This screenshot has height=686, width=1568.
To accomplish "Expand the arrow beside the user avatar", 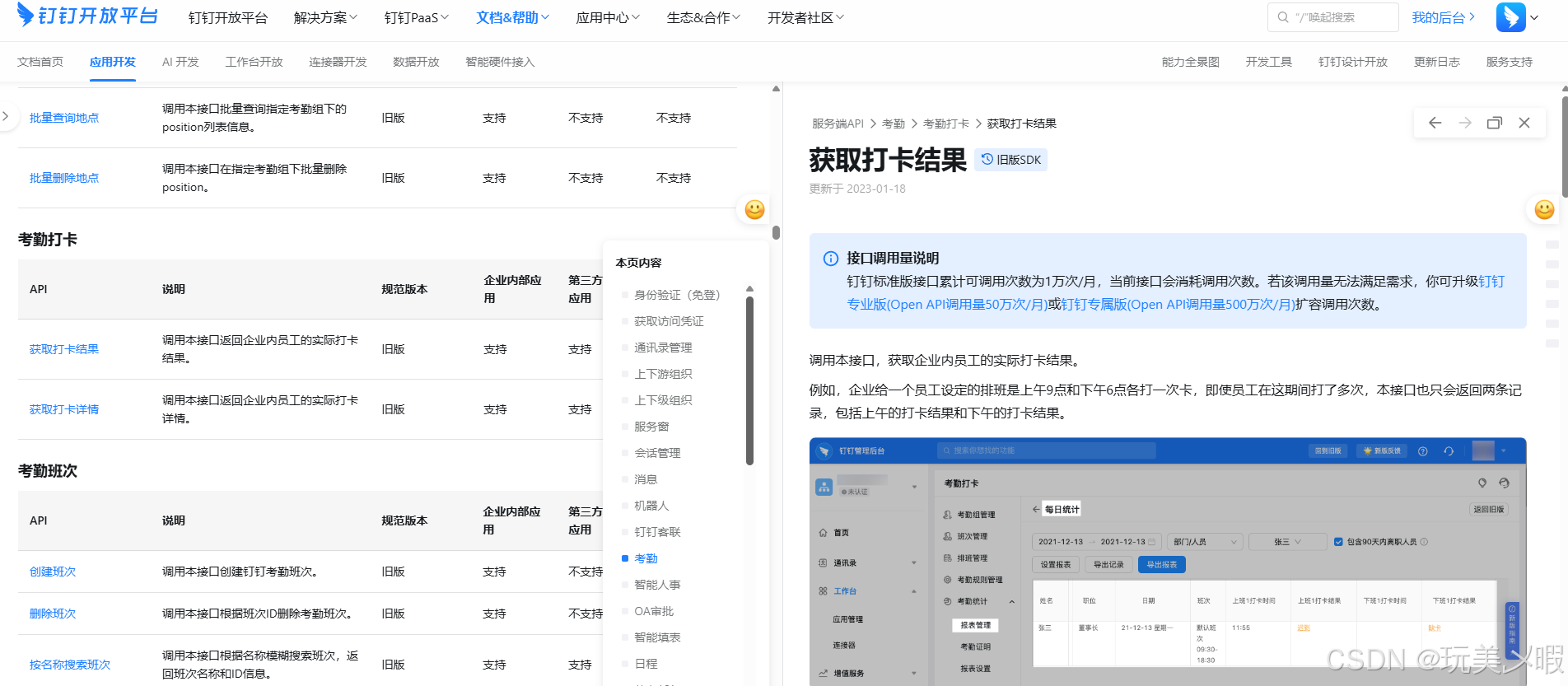I will pos(1534,17).
